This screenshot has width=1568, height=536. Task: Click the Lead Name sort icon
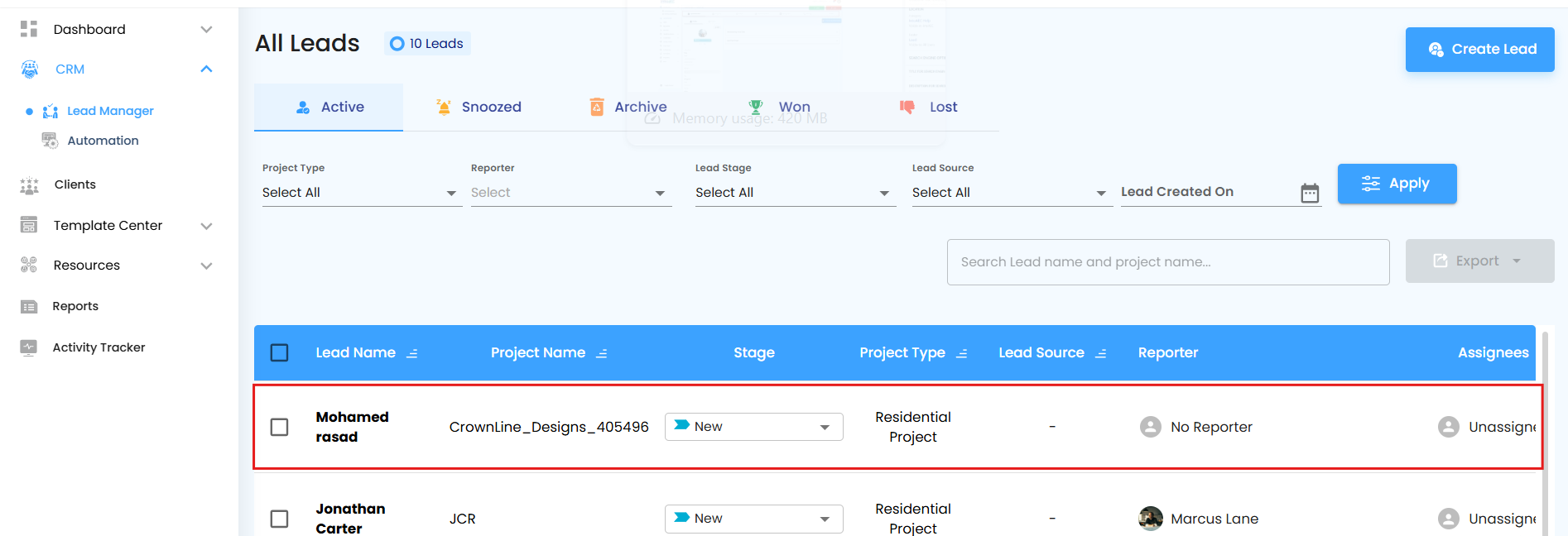412,353
